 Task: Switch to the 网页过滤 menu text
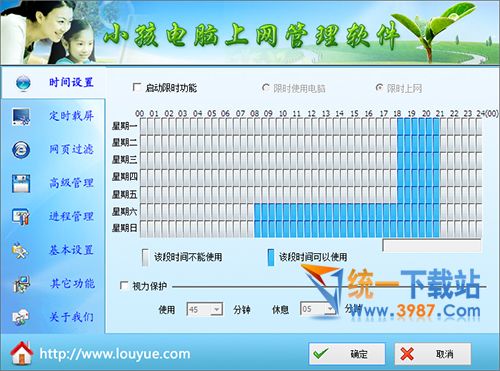tap(71, 149)
